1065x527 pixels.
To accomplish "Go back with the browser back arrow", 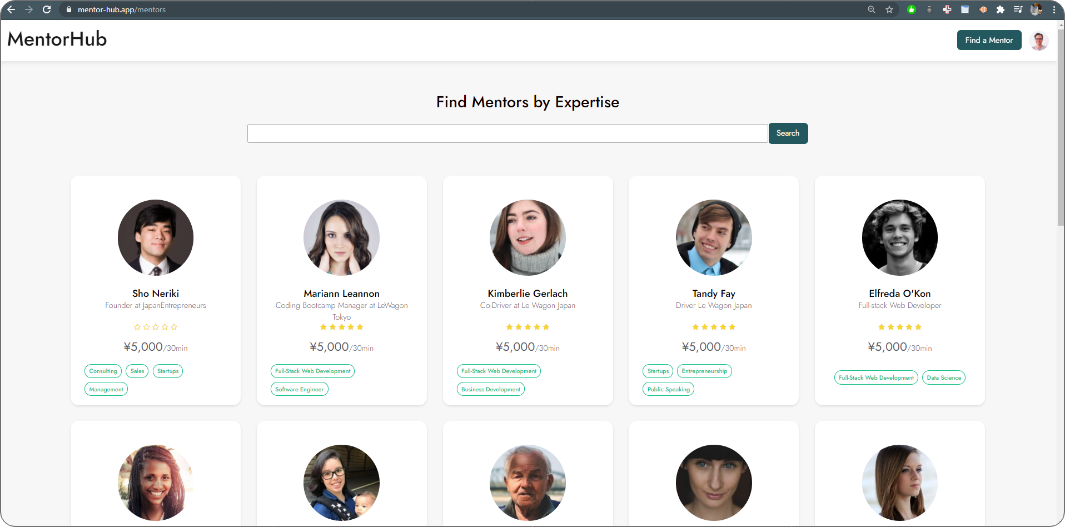I will (x=11, y=10).
